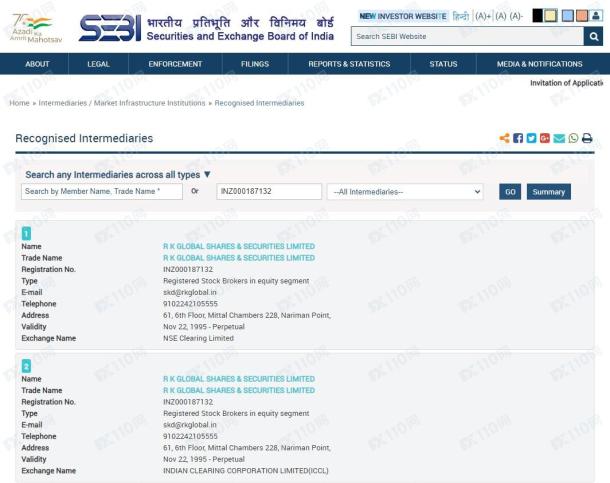Share page on Facebook

click(518, 138)
